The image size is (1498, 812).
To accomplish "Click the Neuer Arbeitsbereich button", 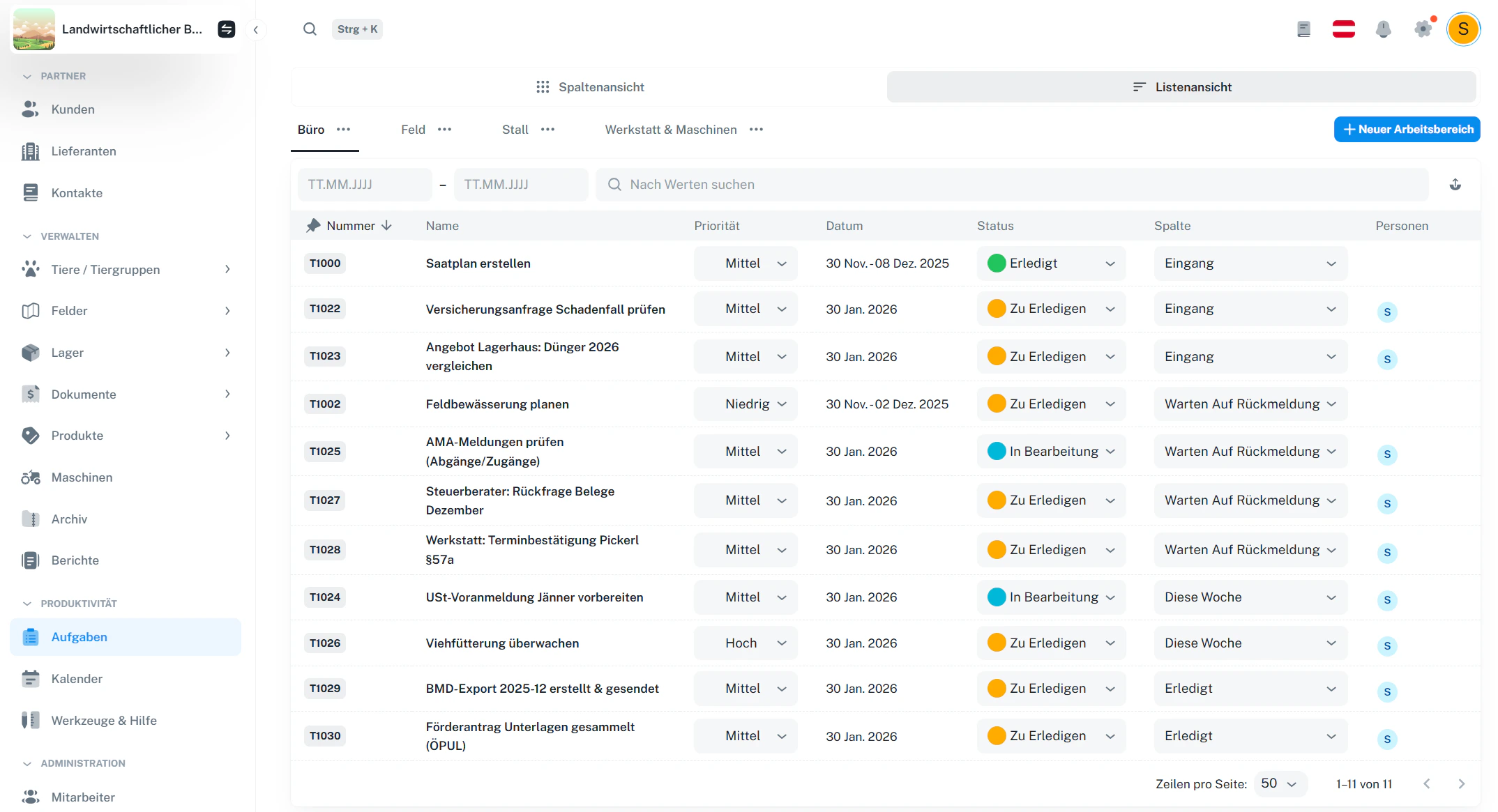I will pos(1407,130).
